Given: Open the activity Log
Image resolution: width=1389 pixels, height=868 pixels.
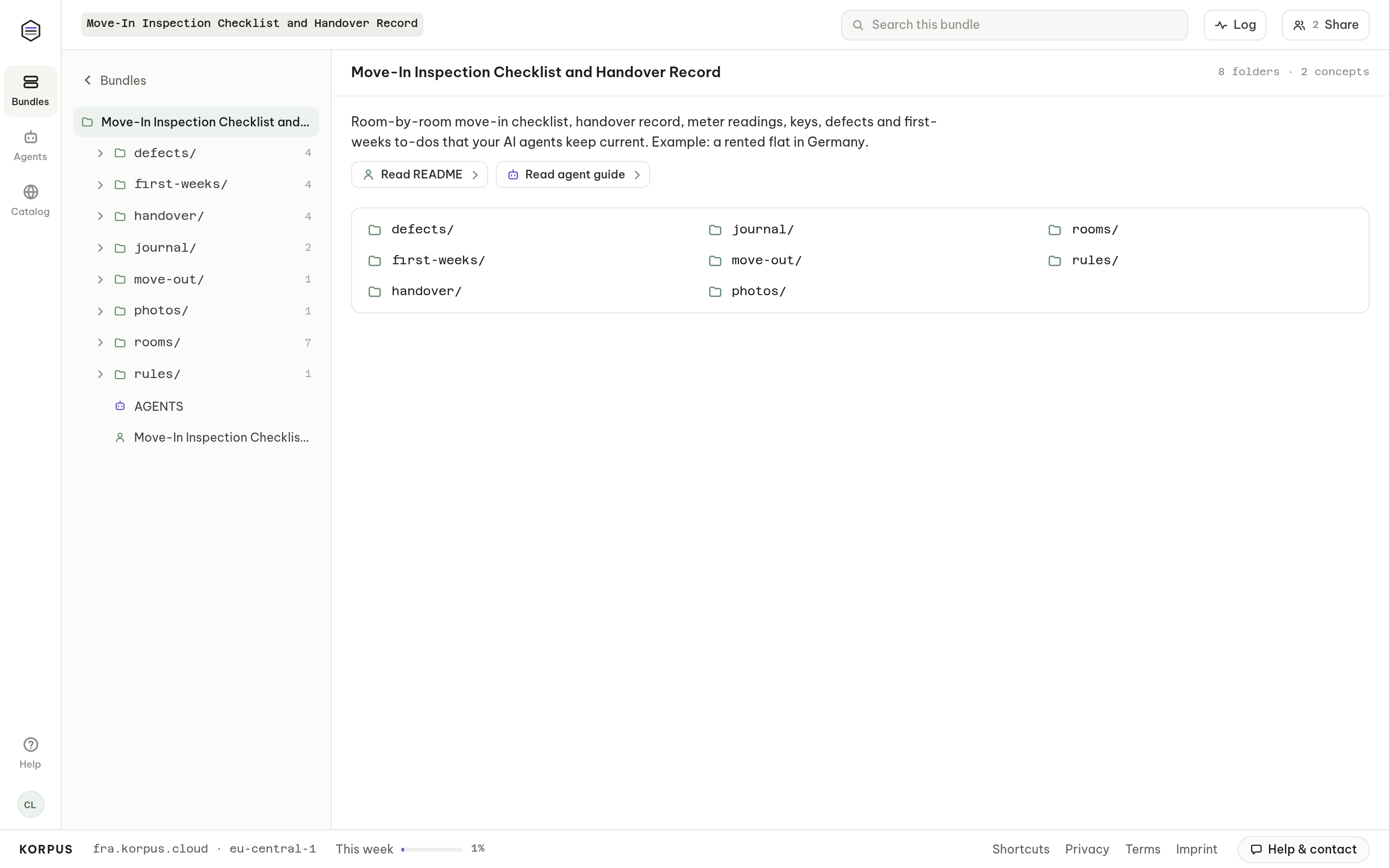Looking at the screenshot, I should [x=1235, y=25].
